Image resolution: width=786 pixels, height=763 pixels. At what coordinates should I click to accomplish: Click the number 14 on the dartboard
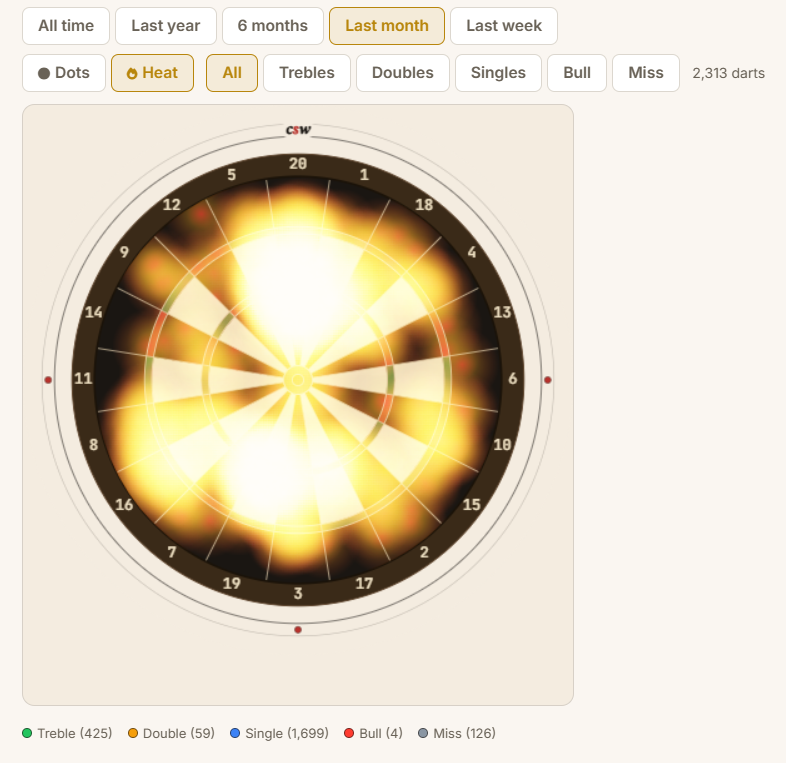click(x=94, y=312)
